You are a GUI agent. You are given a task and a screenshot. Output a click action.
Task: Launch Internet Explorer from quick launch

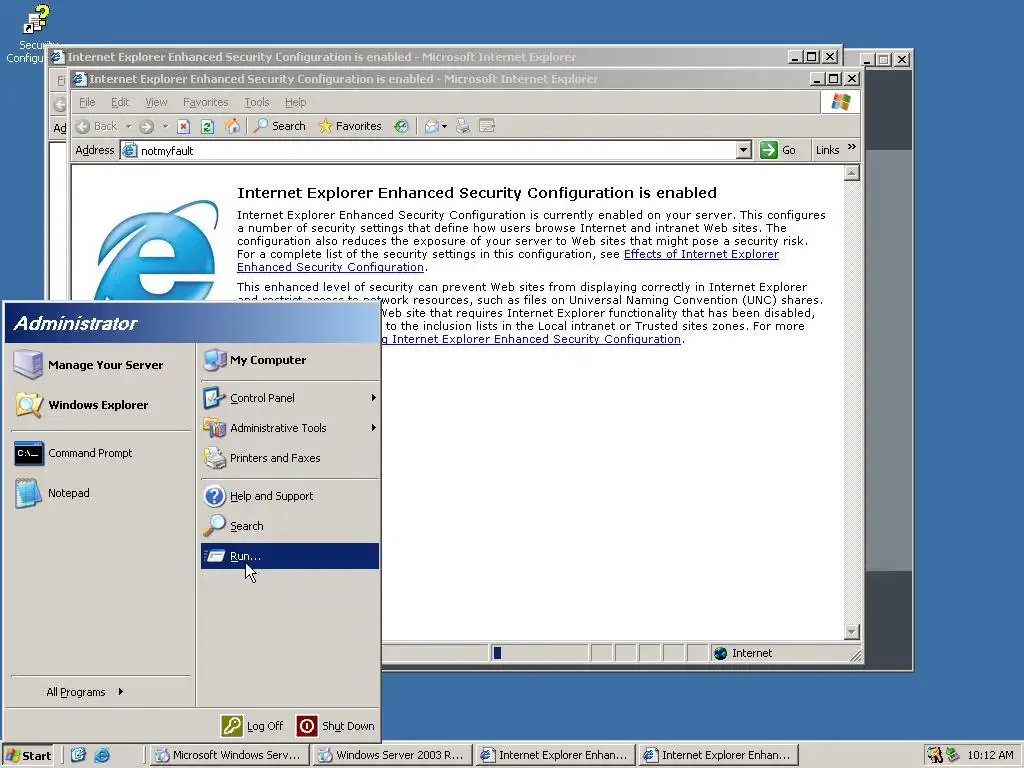pyautogui.click(x=102, y=755)
